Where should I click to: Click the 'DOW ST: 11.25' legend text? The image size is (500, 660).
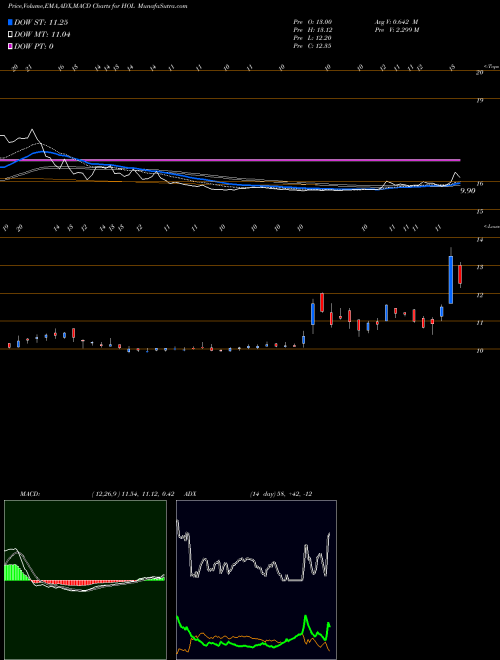pos(41,22)
